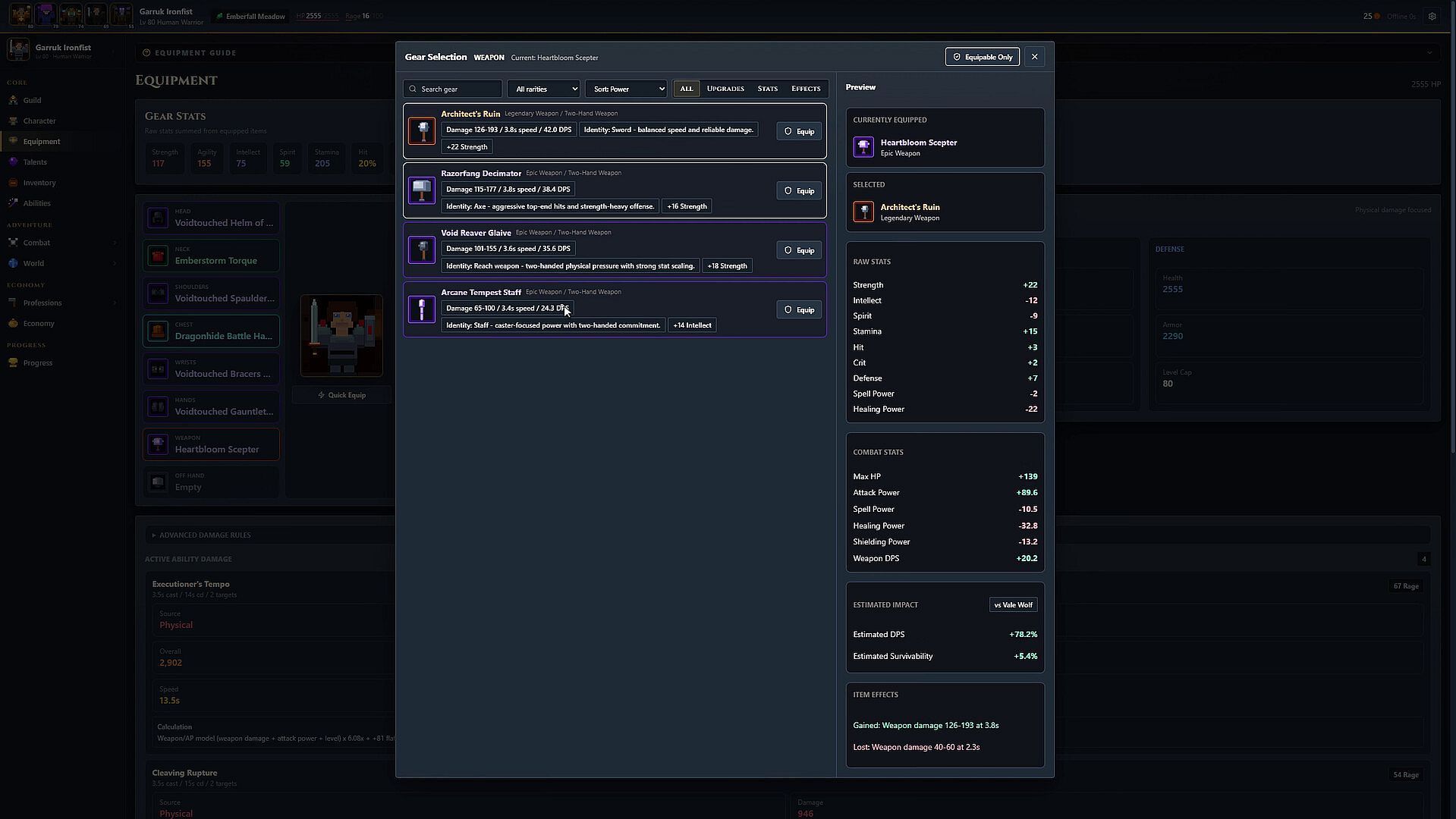Click the +14 Intellect tag on Arcane Tempest Staff
1456x819 pixels.
tap(692, 325)
